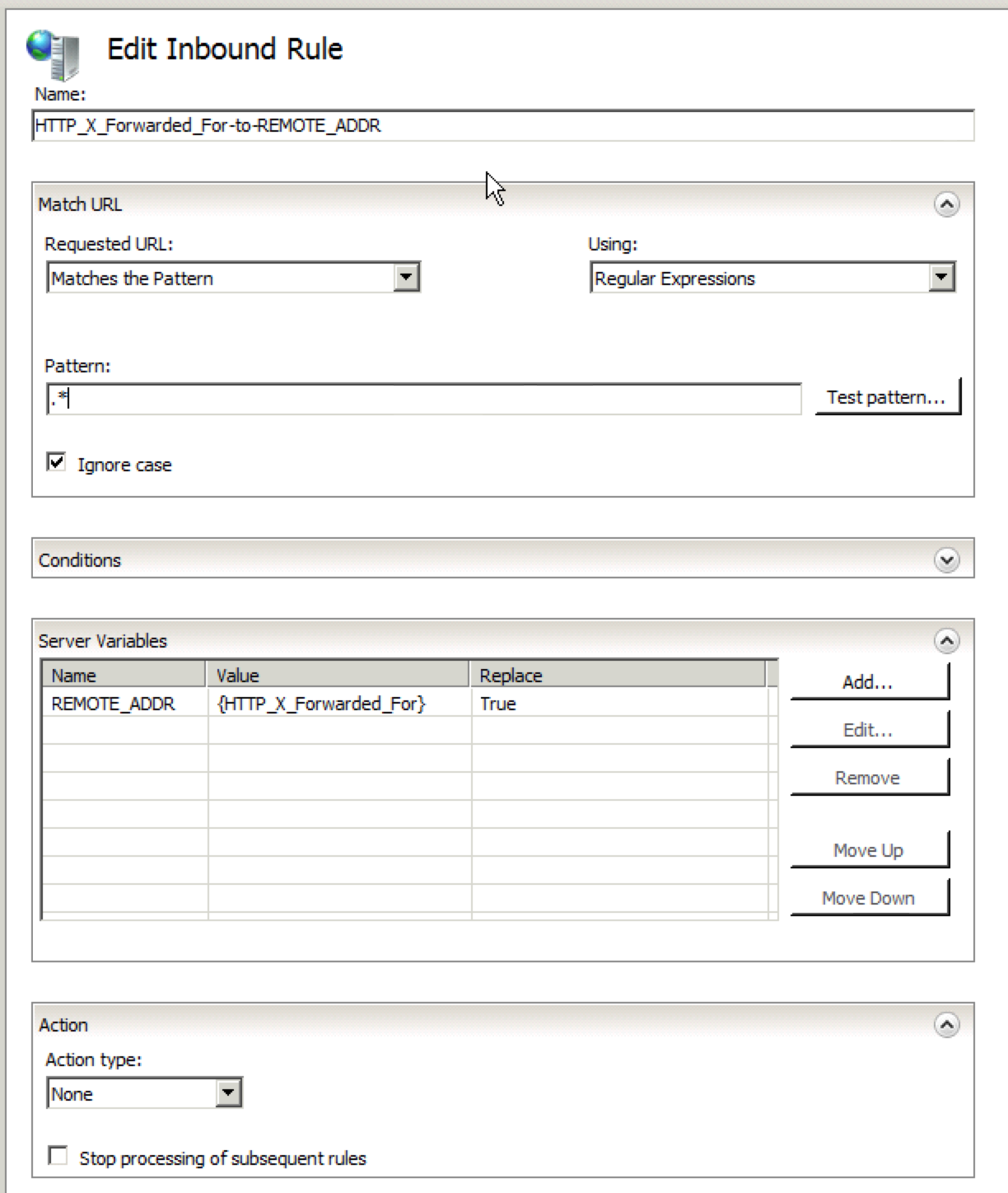This screenshot has width=1008, height=1193.
Task: Click the Test pattern button
Action: 887,397
